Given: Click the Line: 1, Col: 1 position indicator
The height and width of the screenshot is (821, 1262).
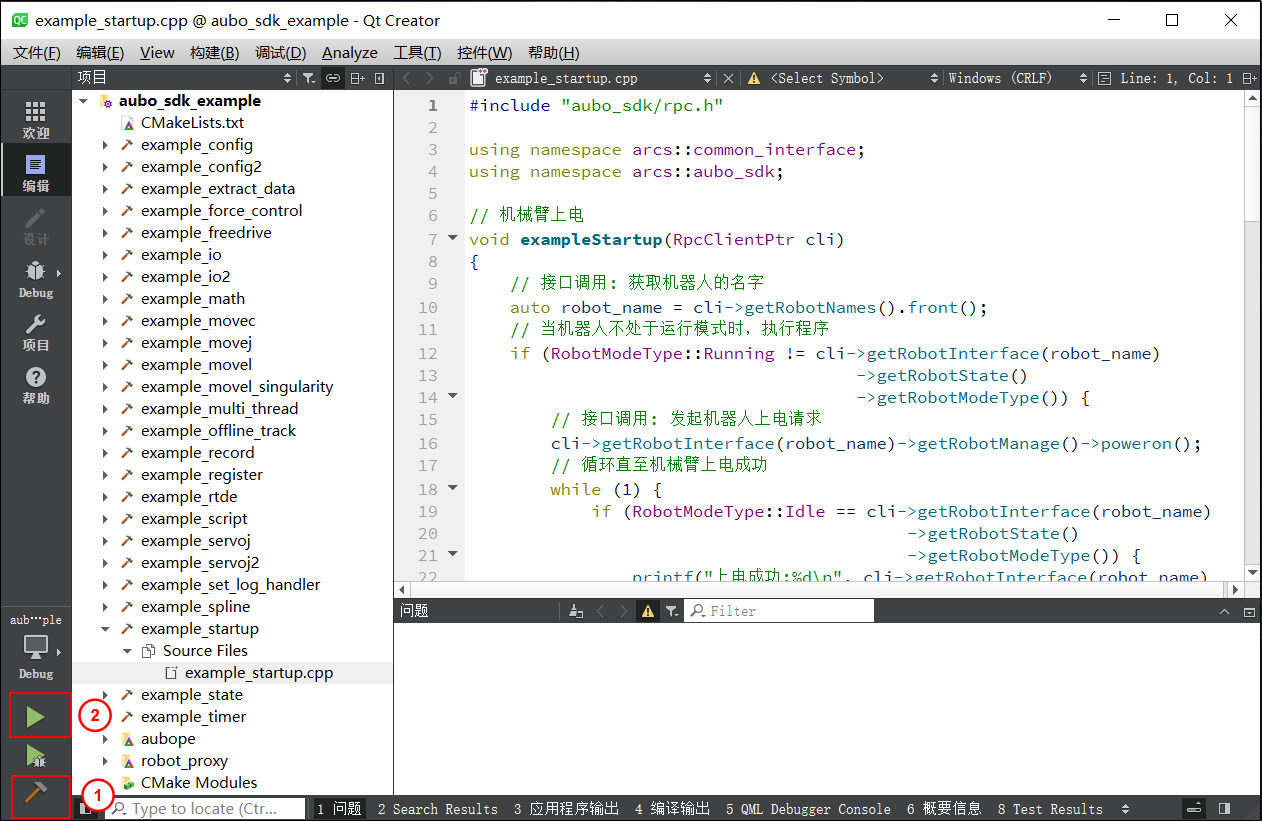Looking at the screenshot, I should 1176,78.
